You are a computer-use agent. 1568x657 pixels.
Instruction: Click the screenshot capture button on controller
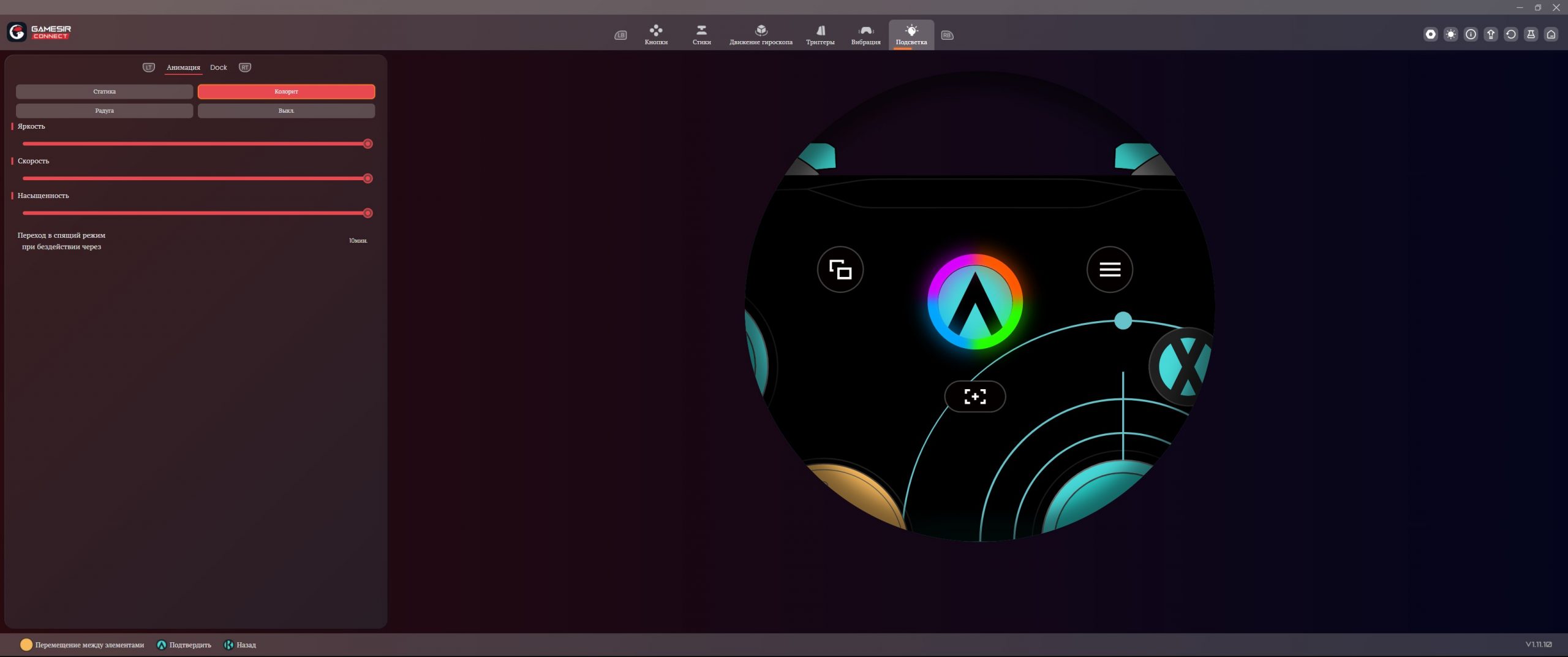coord(975,397)
